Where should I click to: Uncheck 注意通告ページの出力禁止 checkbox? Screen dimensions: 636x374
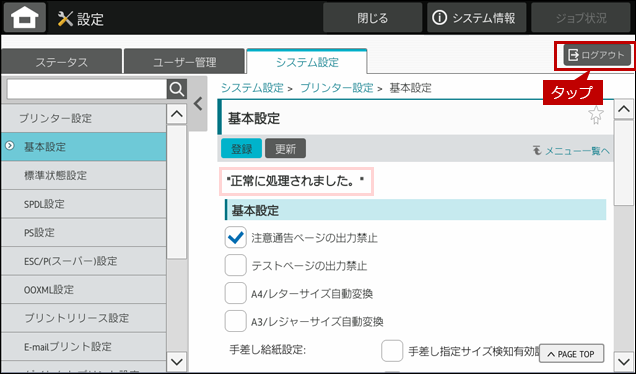[235, 237]
